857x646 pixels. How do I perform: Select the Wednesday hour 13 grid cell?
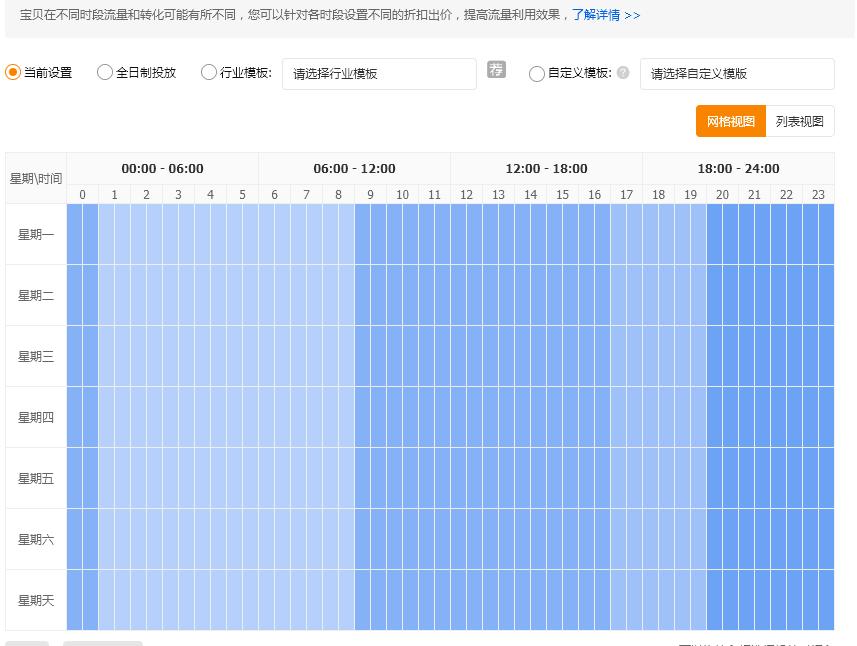click(x=498, y=356)
